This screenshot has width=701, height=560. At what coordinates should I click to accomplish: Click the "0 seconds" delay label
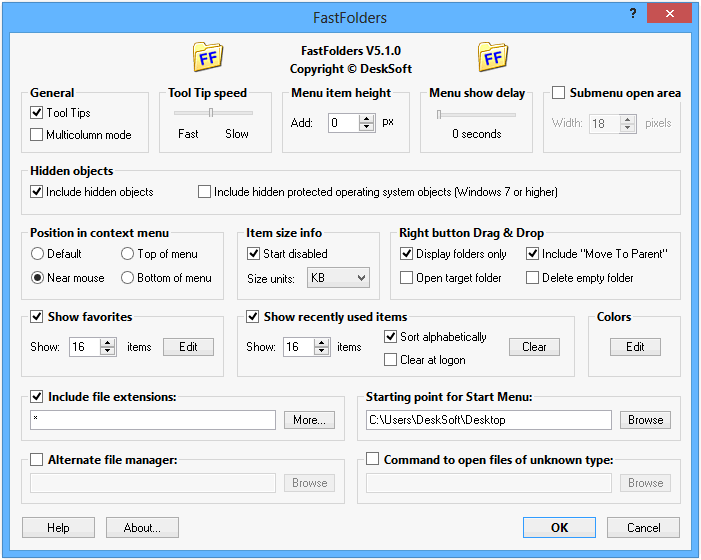(x=477, y=134)
